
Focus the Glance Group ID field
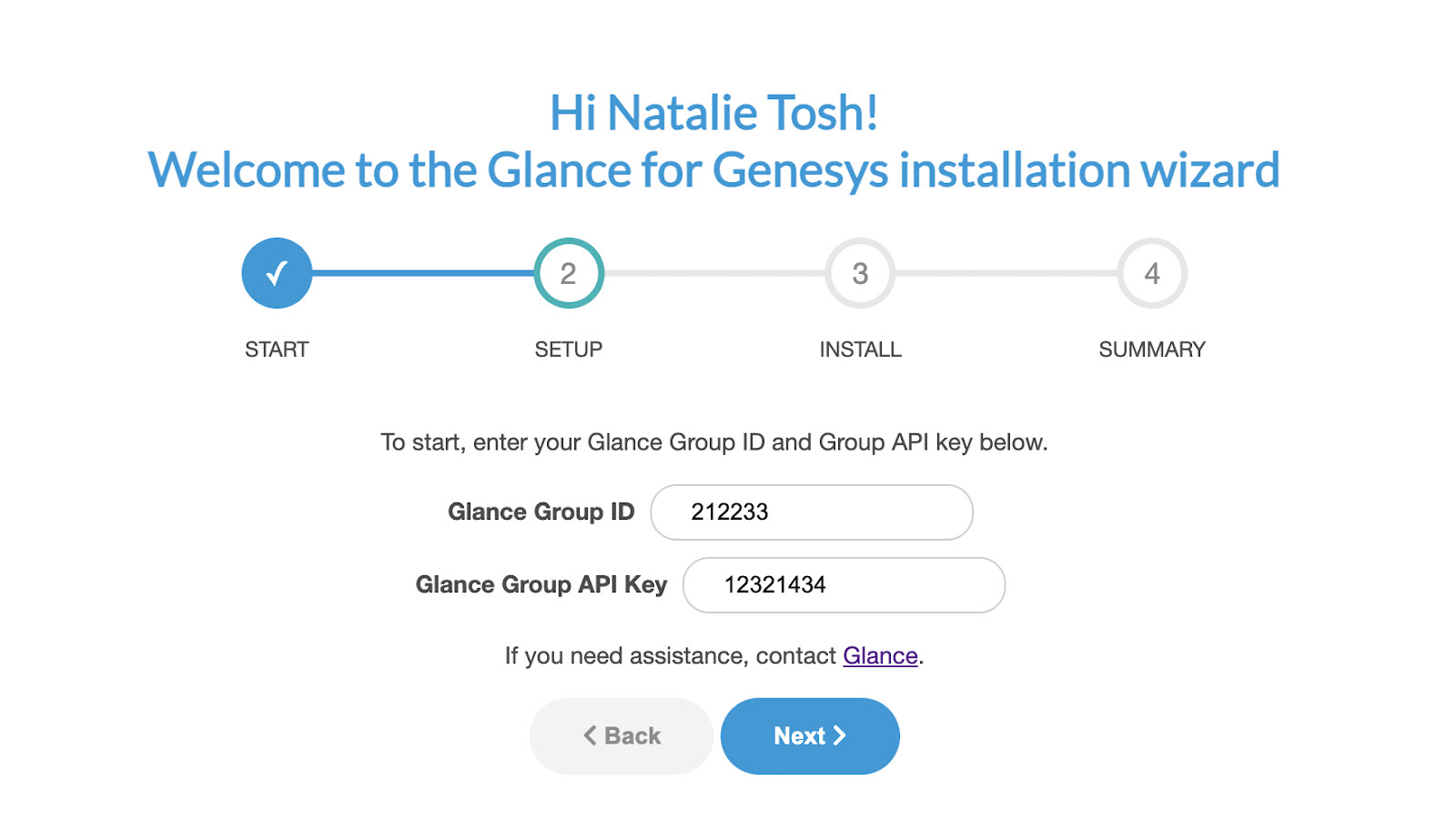tap(812, 512)
